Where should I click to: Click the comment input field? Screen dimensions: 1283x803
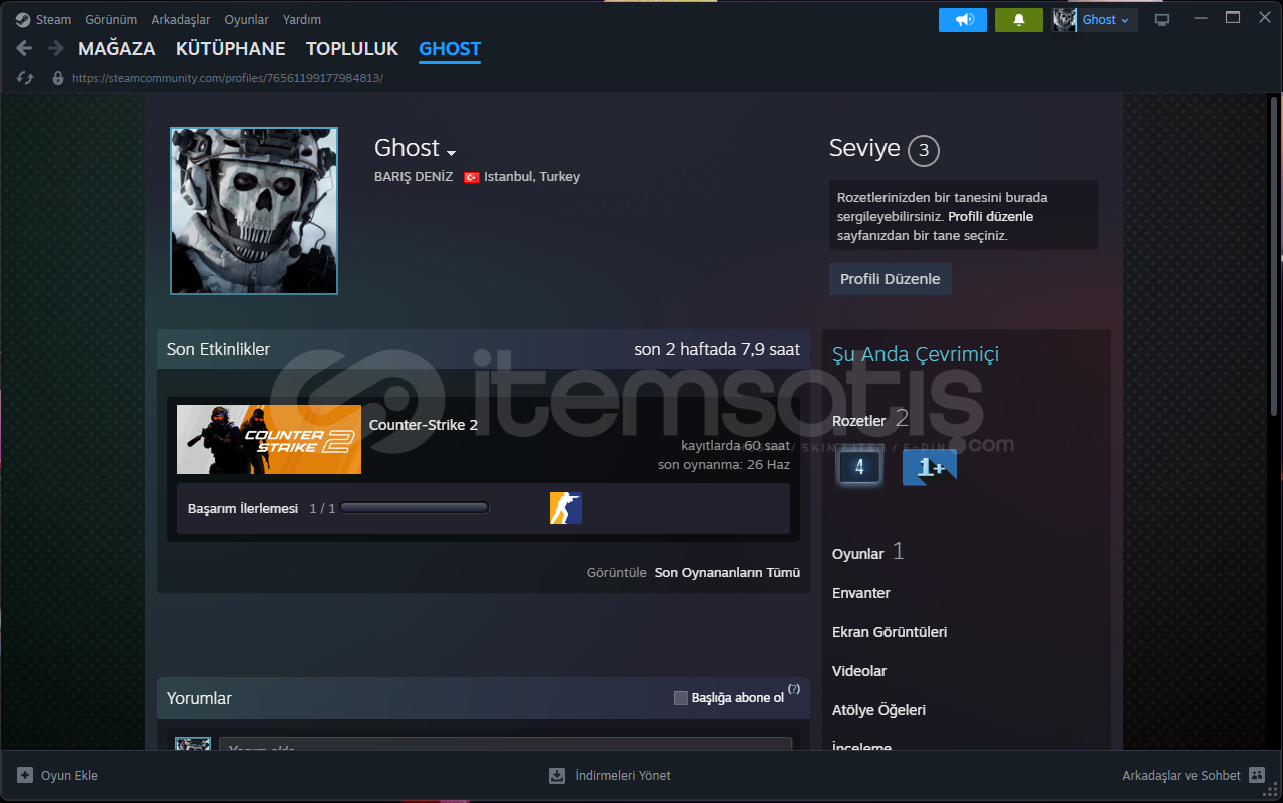click(x=506, y=745)
